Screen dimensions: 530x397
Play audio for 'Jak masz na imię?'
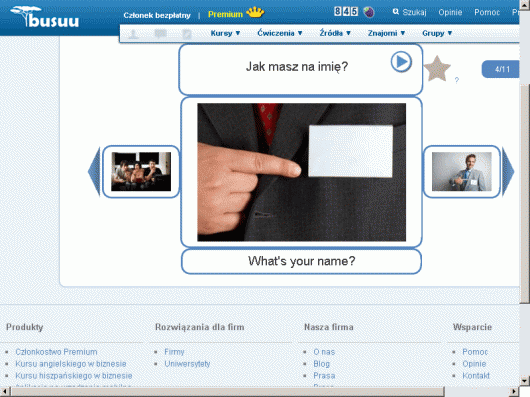pyautogui.click(x=401, y=62)
